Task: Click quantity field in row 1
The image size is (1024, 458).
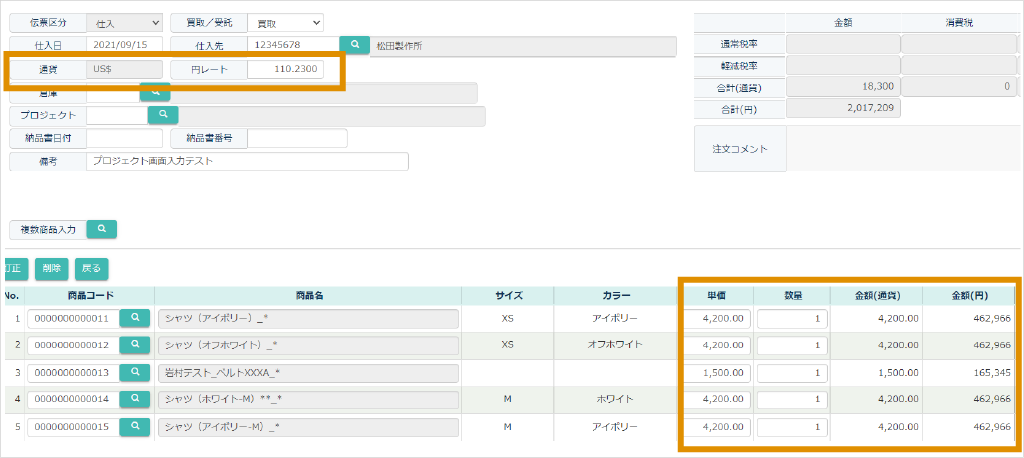Action: click(x=792, y=318)
